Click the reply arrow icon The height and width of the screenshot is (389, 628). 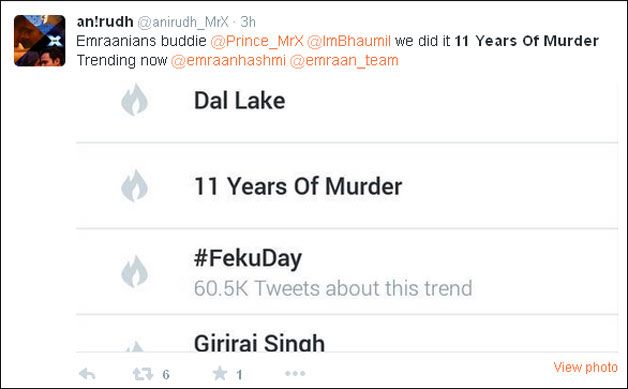pyautogui.click(x=87, y=374)
